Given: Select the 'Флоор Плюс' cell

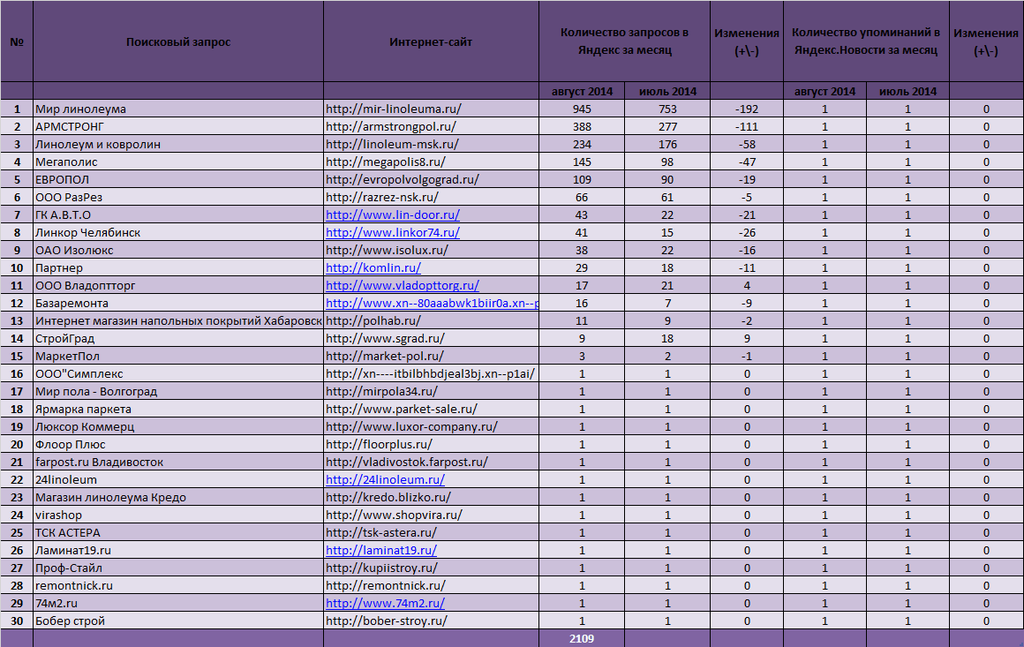Looking at the screenshot, I should 178,444.
